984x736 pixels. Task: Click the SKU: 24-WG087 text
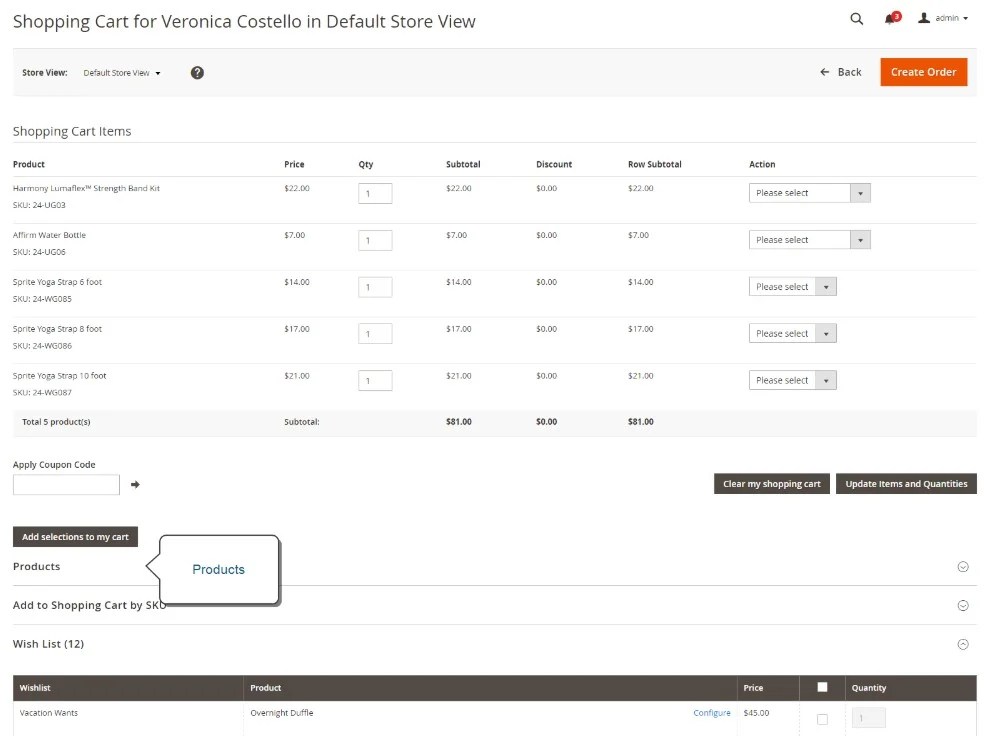pyautogui.click(x=42, y=393)
